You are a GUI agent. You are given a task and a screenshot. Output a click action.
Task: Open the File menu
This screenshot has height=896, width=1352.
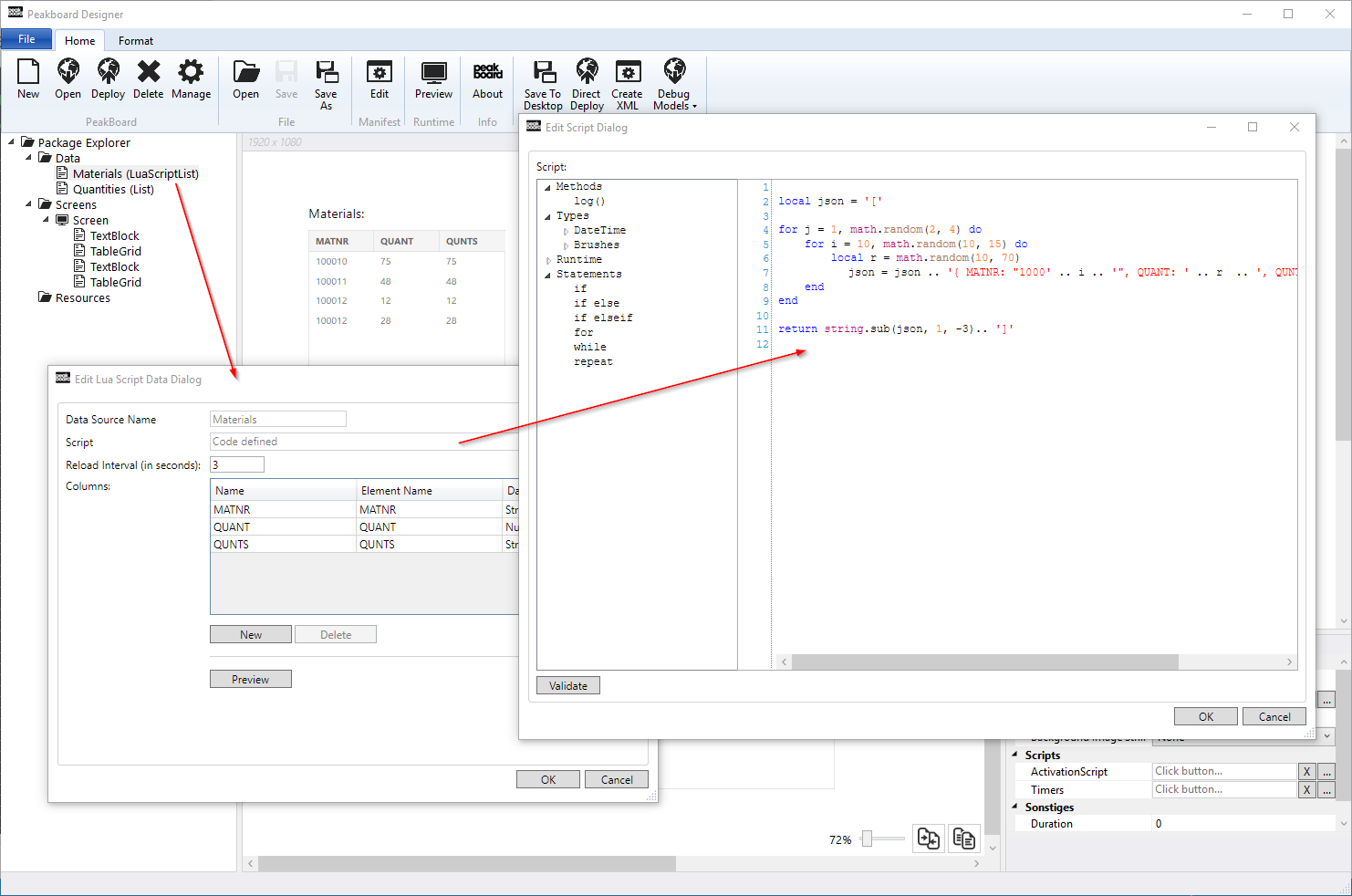coord(26,39)
